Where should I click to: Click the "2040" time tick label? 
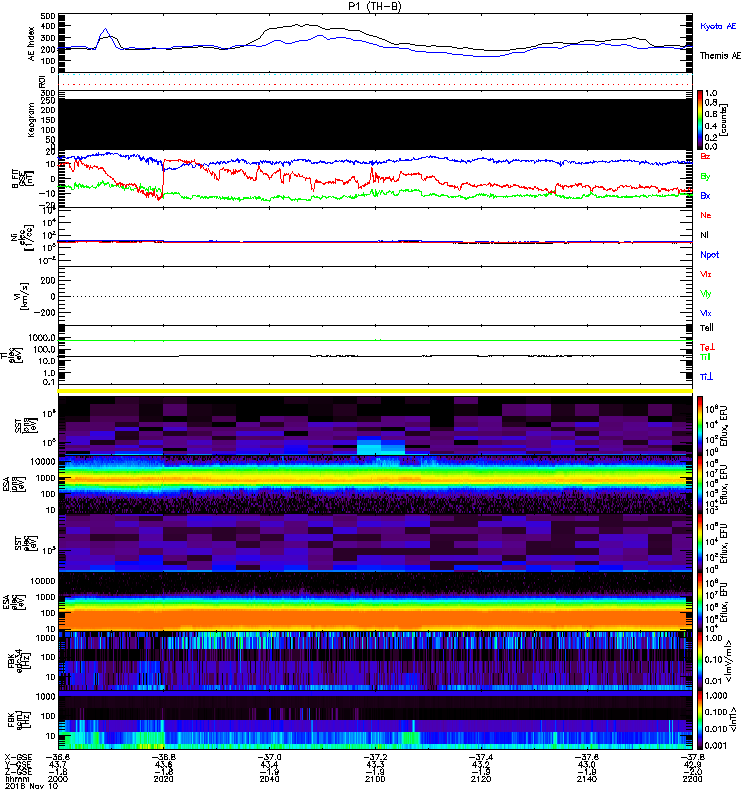click(269, 779)
